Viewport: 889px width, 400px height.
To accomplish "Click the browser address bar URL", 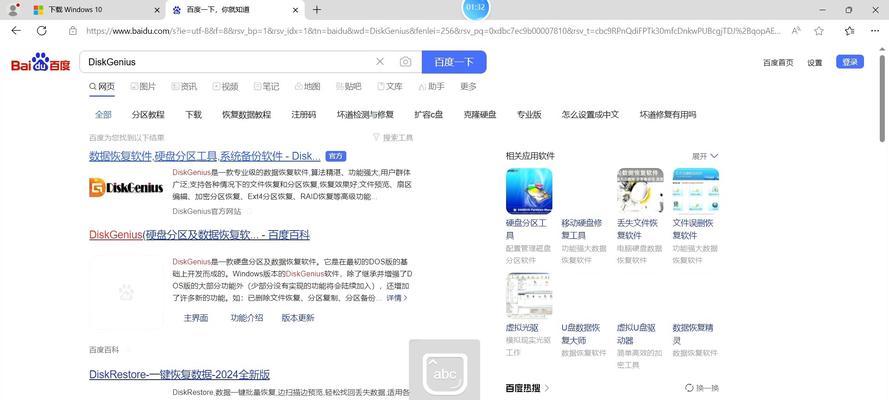I will pyautogui.click(x=433, y=31).
